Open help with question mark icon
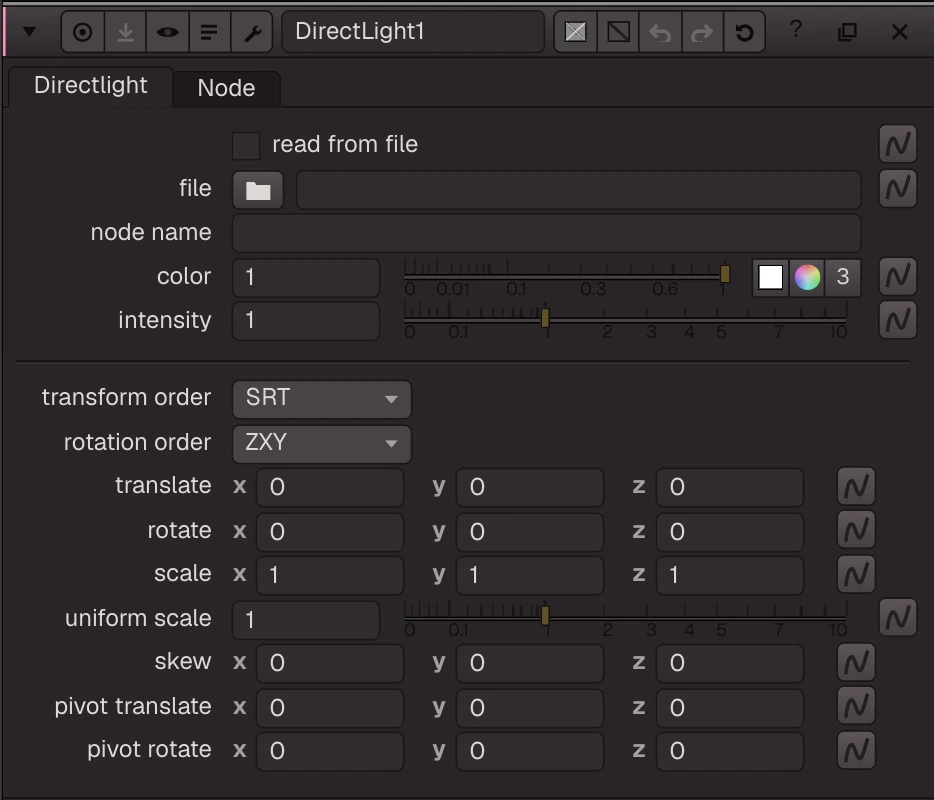This screenshot has height=800, width=934. click(x=796, y=29)
